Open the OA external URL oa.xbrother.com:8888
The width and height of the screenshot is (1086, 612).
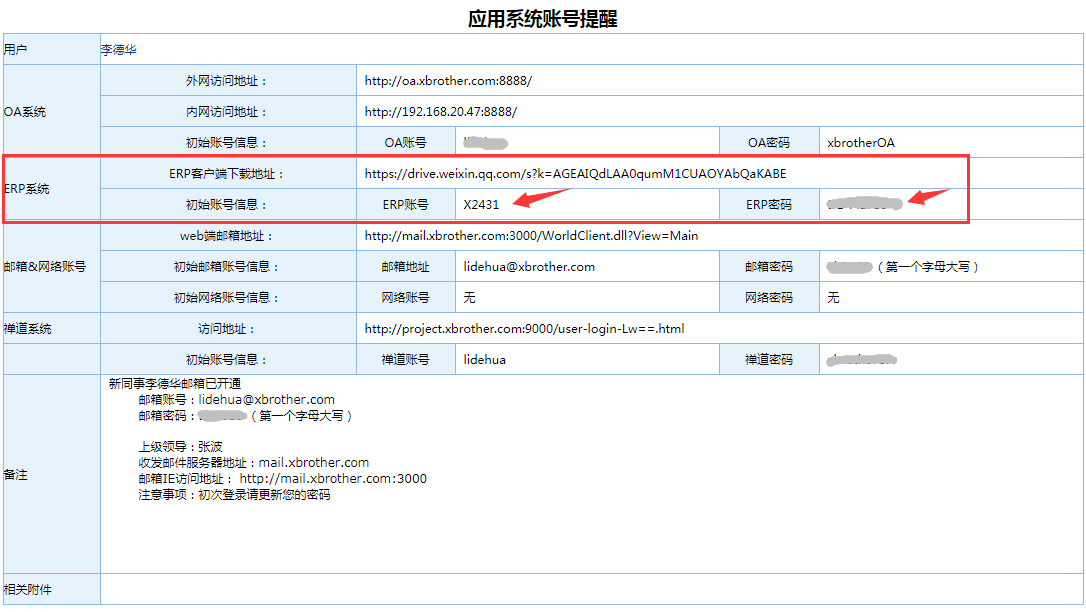tap(448, 81)
